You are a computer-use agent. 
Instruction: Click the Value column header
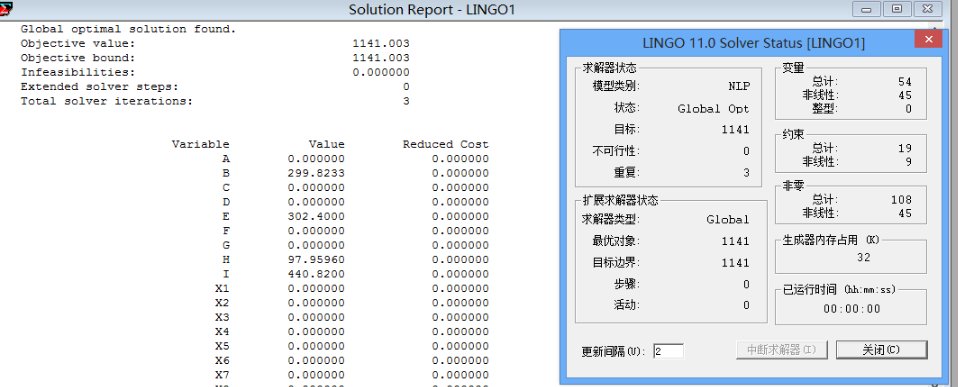pyautogui.click(x=326, y=144)
